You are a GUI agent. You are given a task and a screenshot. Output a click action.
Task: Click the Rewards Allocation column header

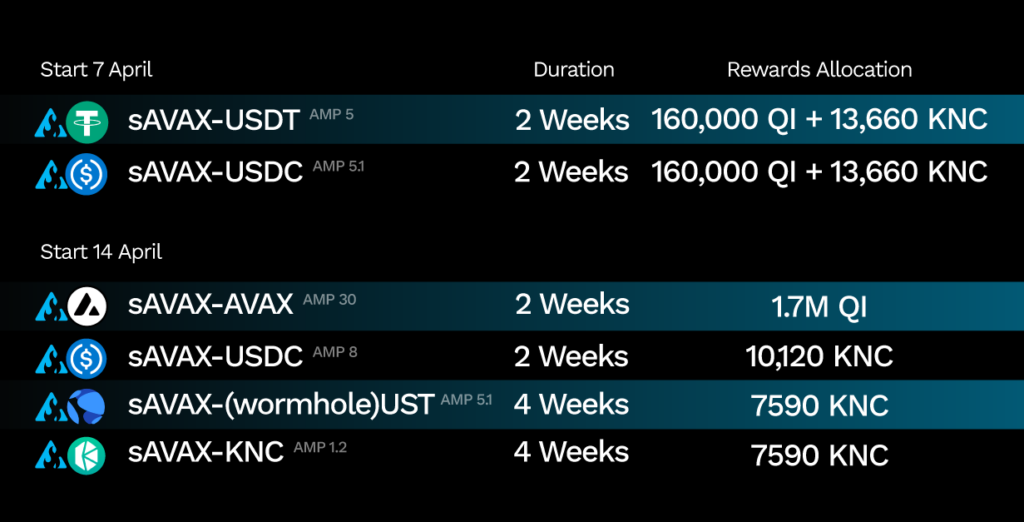pos(820,70)
